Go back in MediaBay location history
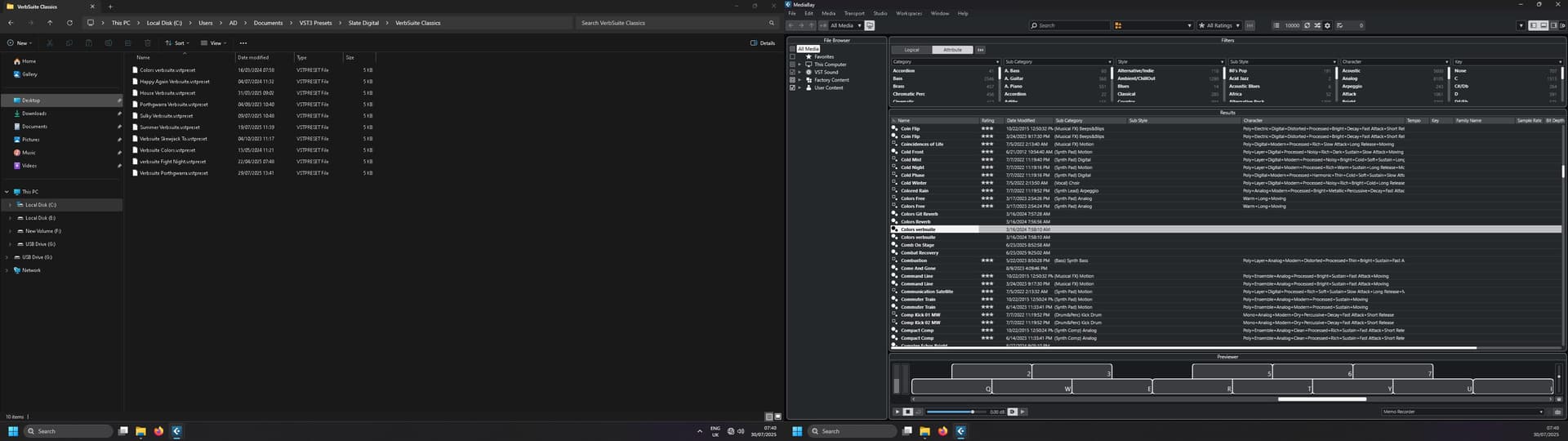The image size is (1568, 441). point(791,25)
